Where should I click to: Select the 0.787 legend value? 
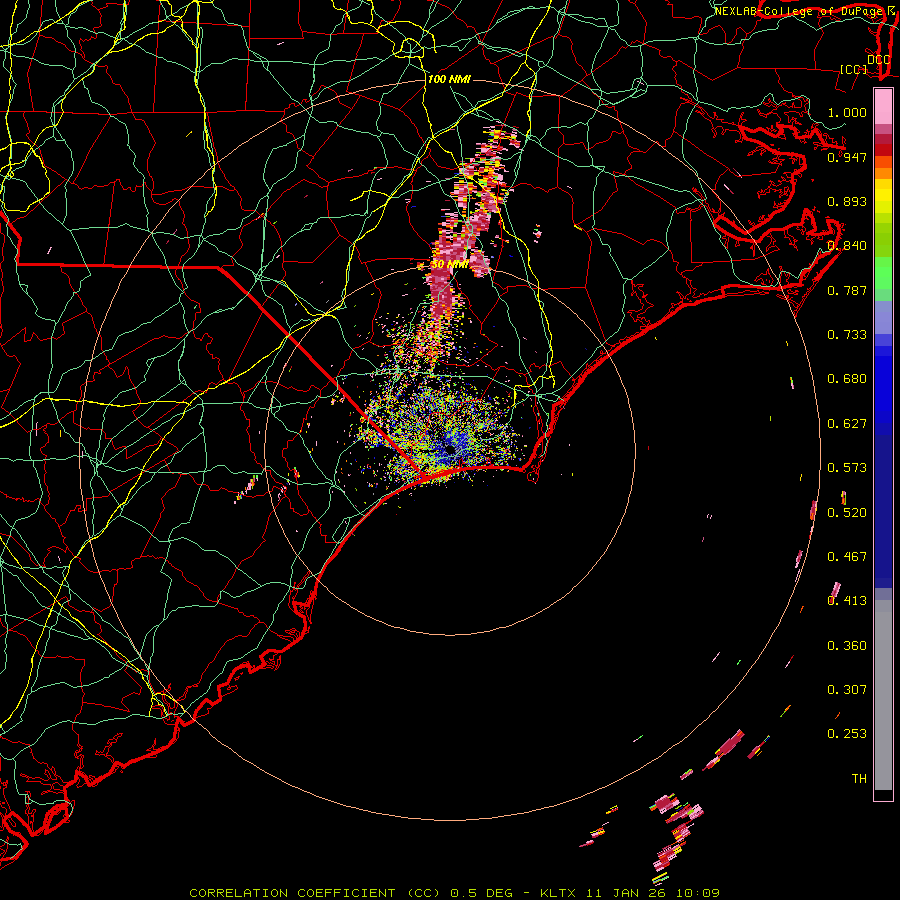pyautogui.click(x=847, y=290)
